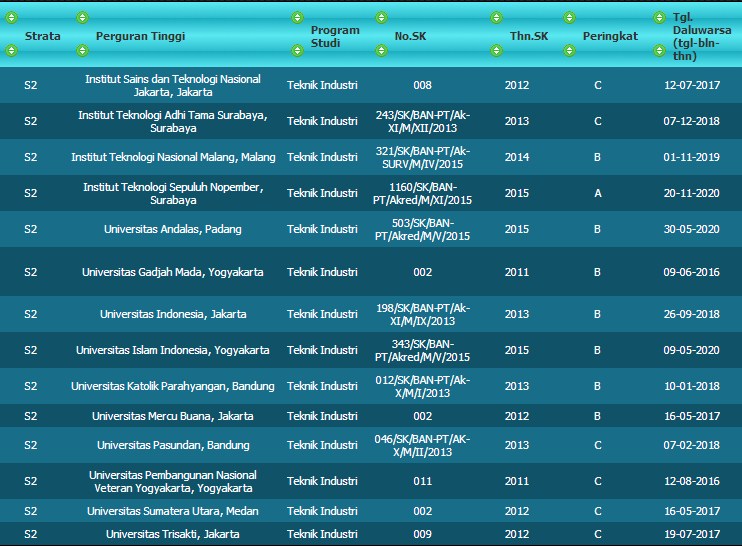
Task: Click expiry date 09-06-2016
Action: click(691, 272)
